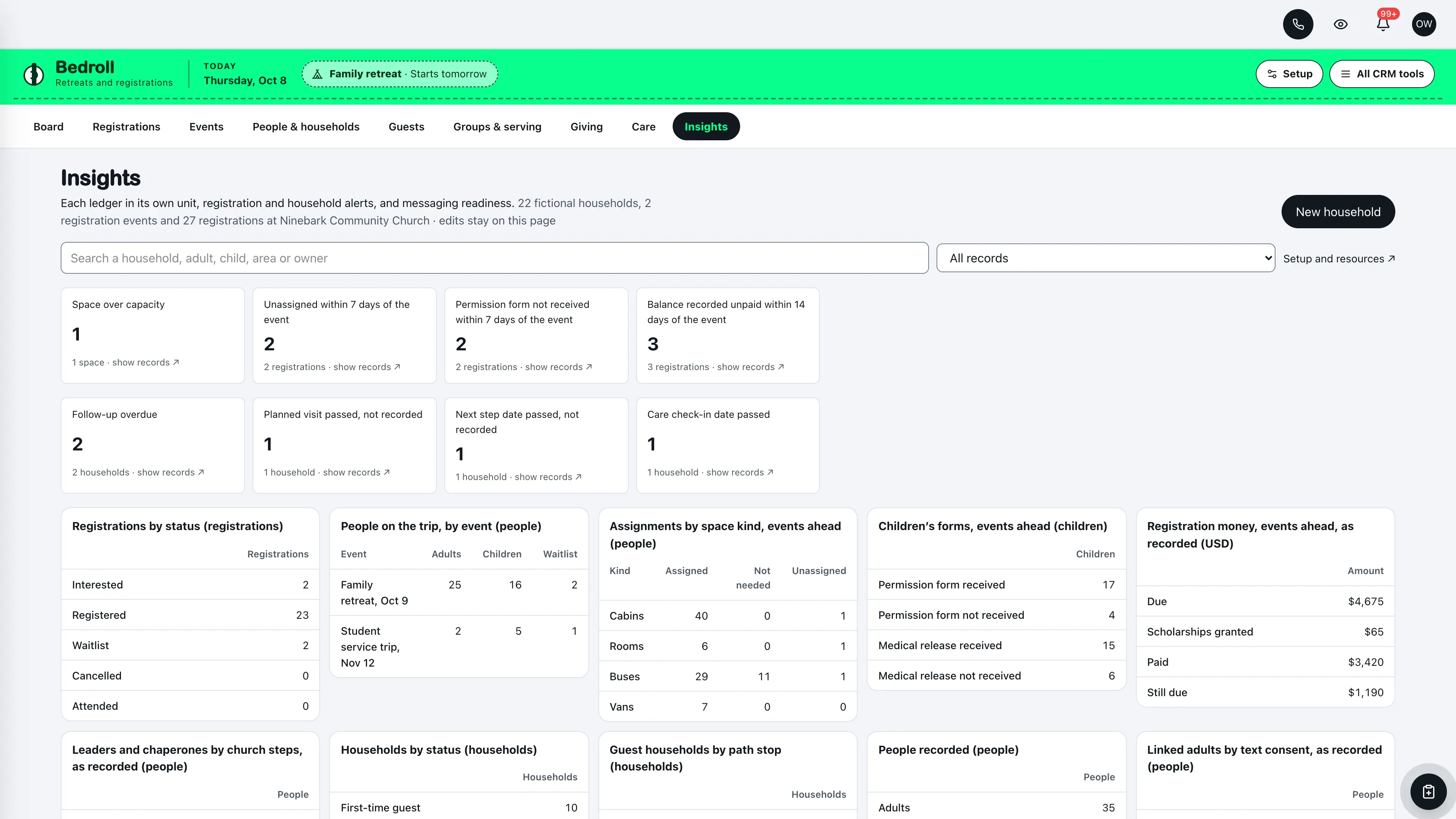The image size is (1456, 819).
Task: Toggle the eye view icon
Action: tap(1341, 24)
